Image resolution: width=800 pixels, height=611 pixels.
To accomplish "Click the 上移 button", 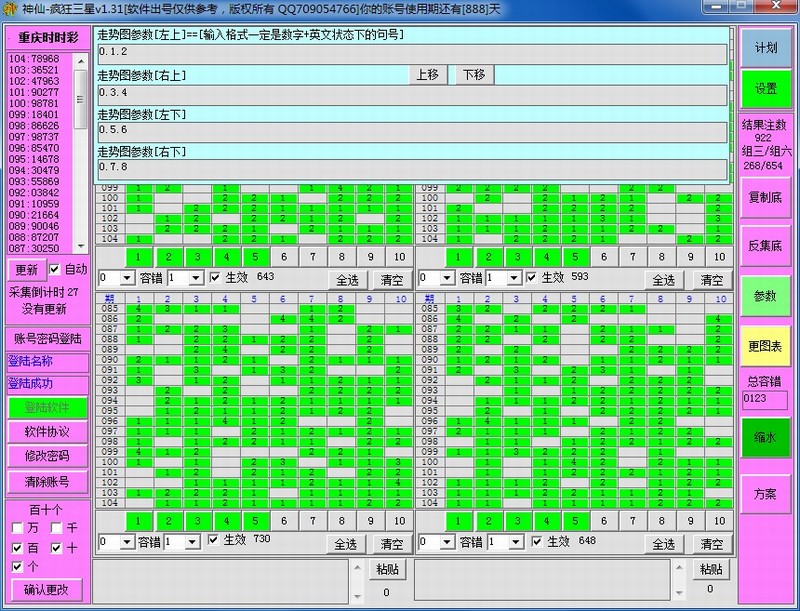I will click(x=427, y=75).
